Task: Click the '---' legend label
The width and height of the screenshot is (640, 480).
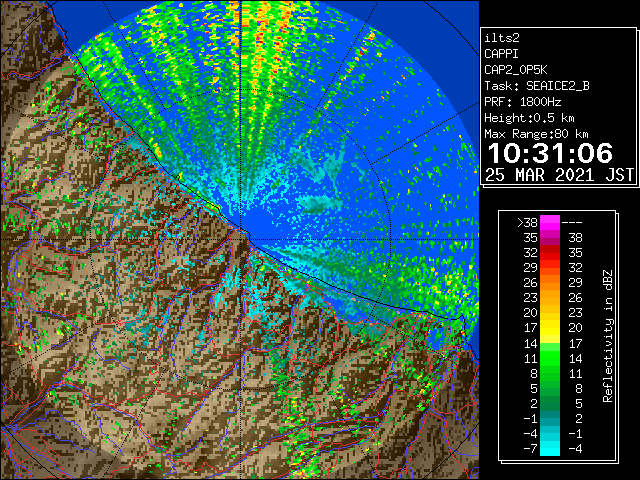Action: coord(572,223)
